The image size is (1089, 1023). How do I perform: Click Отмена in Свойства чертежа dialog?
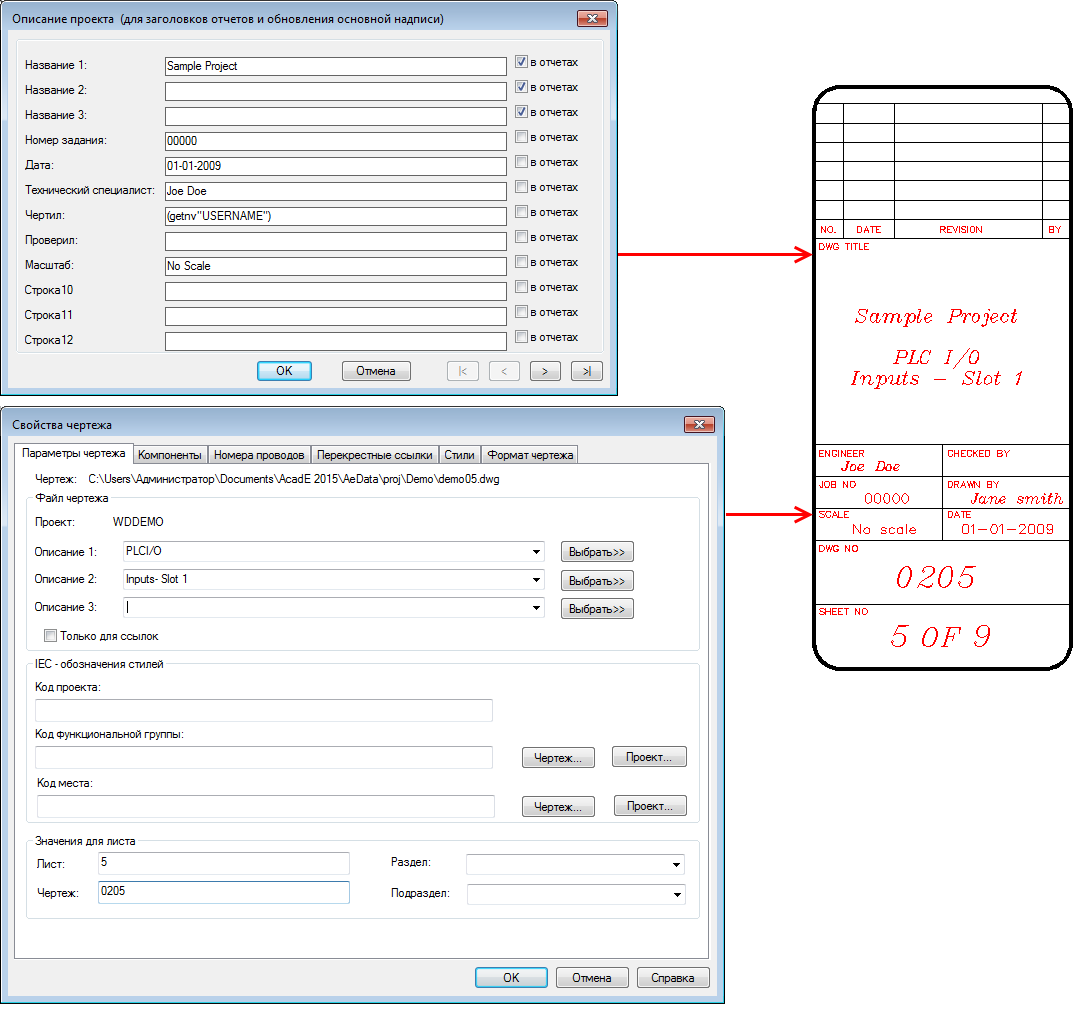[592, 977]
